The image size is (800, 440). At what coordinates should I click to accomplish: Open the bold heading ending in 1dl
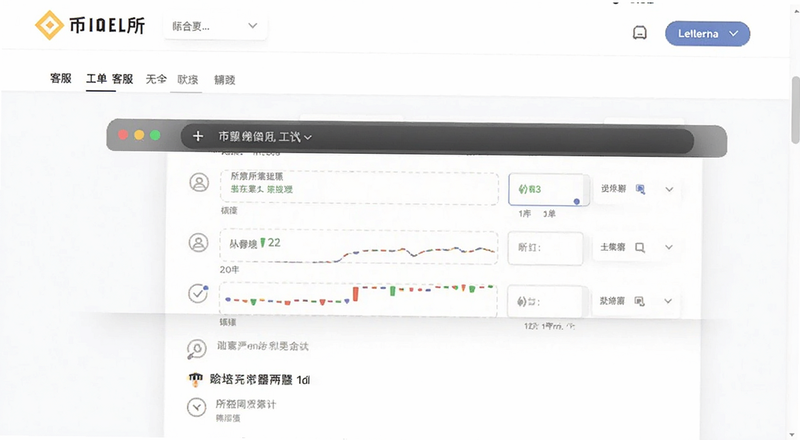[x=260, y=380]
